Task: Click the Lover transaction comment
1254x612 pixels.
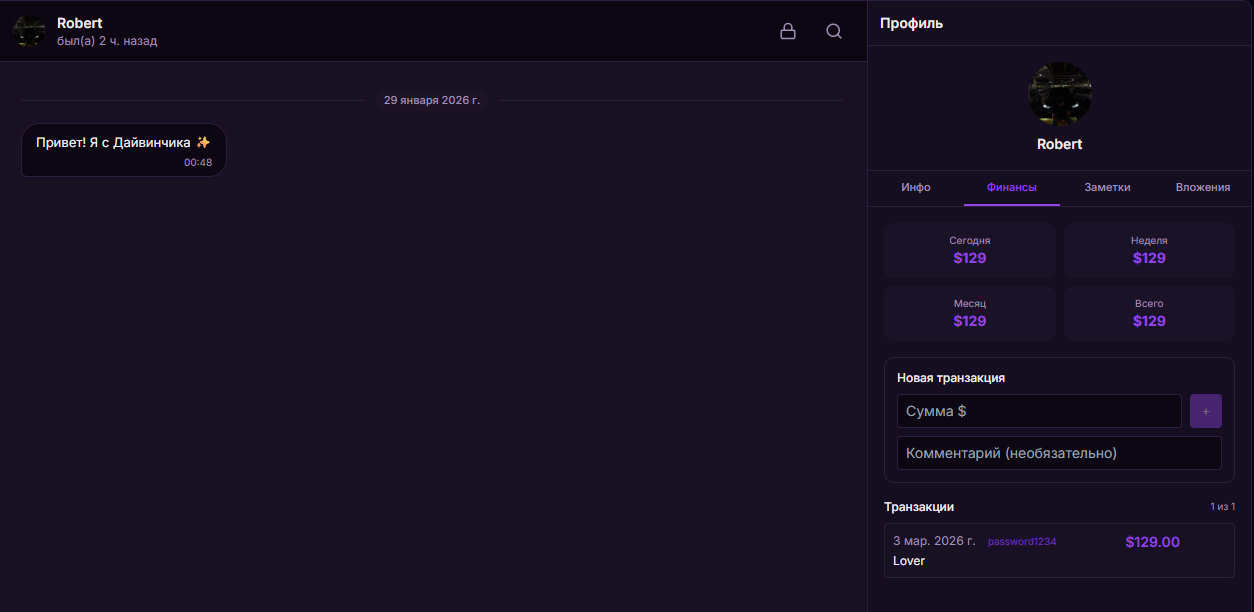Action: point(909,561)
